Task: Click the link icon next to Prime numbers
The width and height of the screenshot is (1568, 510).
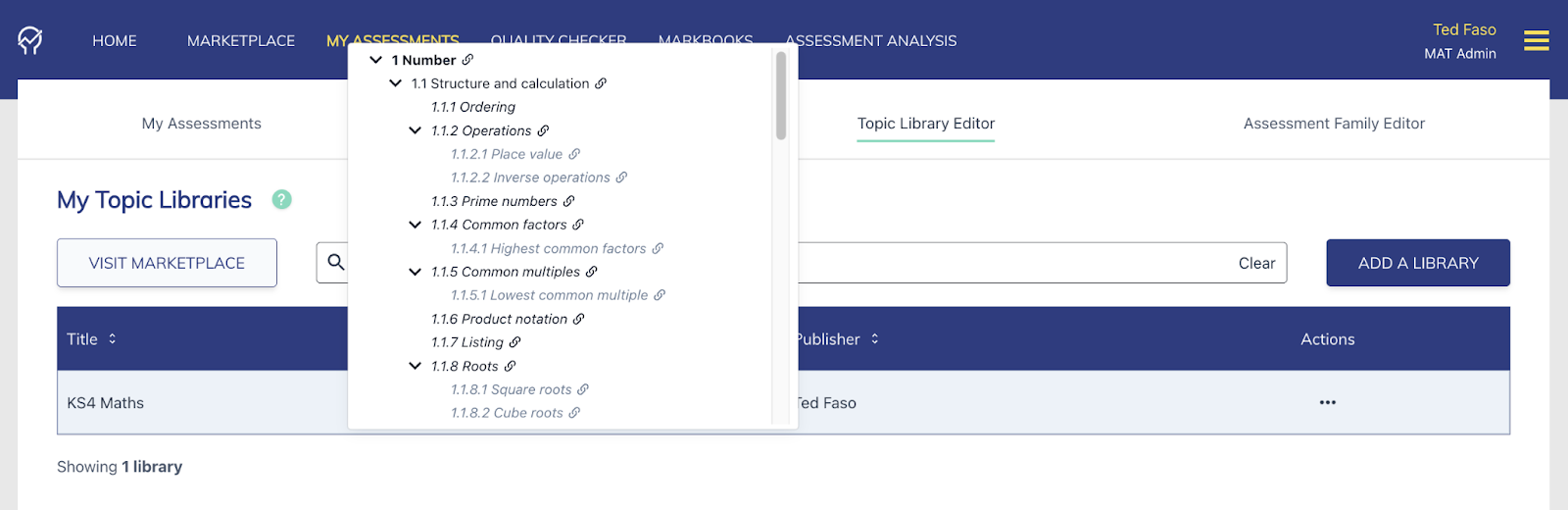Action: (568, 201)
